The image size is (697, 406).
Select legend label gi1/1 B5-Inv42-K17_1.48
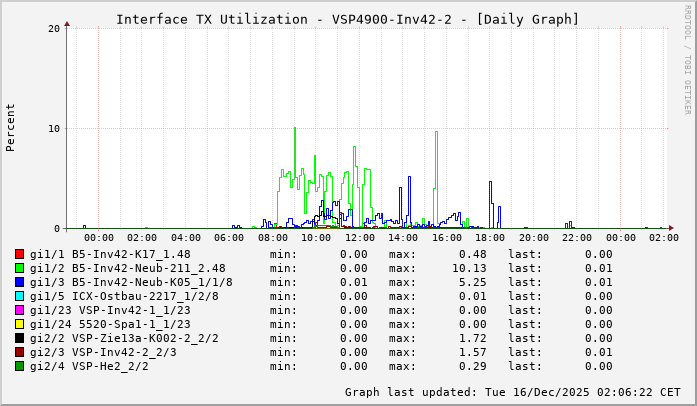pyautogui.click(x=110, y=254)
